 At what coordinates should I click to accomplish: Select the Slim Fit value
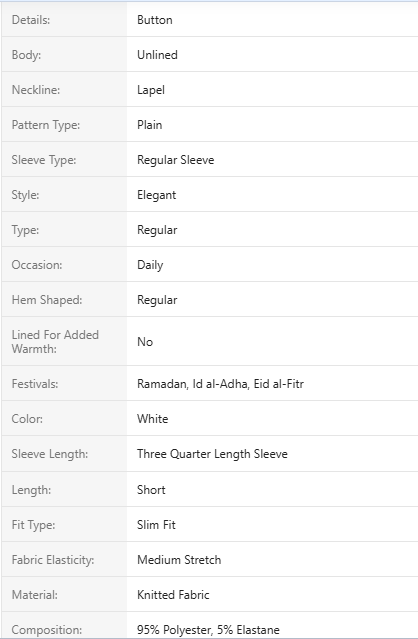pyautogui.click(x=156, y=524)
